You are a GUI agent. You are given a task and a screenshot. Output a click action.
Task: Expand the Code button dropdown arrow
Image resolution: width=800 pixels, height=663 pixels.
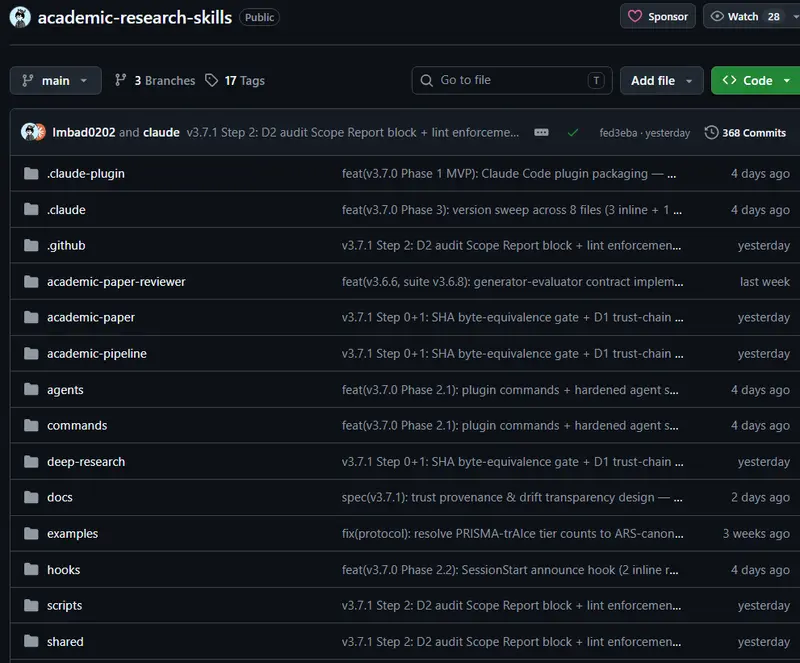787,81
